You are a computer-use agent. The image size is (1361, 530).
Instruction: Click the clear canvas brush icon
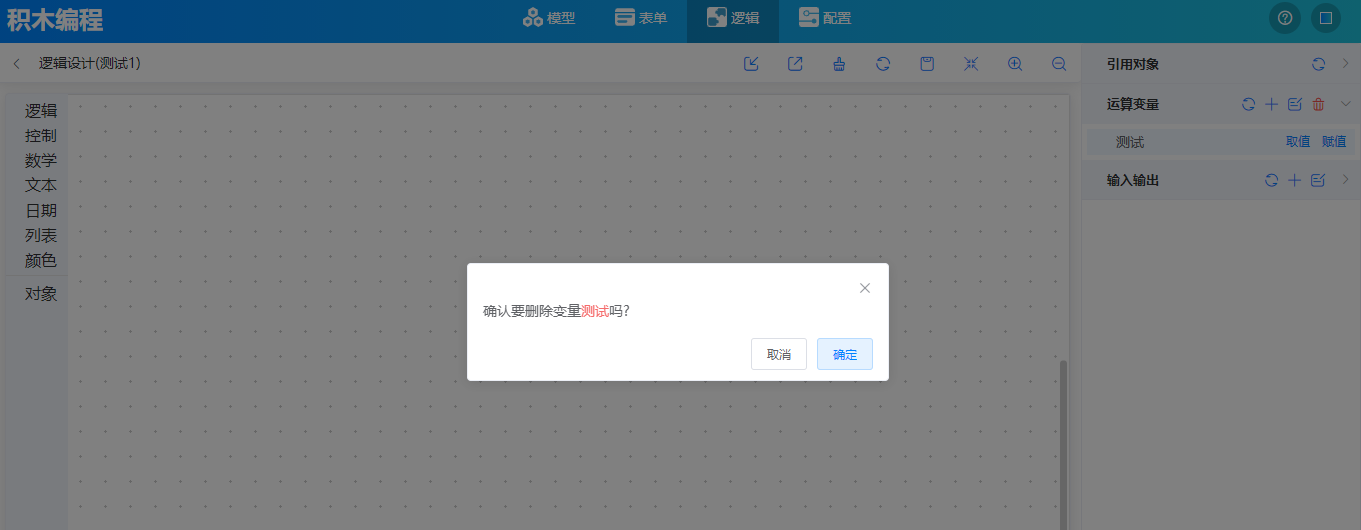[x=839, y=64]
